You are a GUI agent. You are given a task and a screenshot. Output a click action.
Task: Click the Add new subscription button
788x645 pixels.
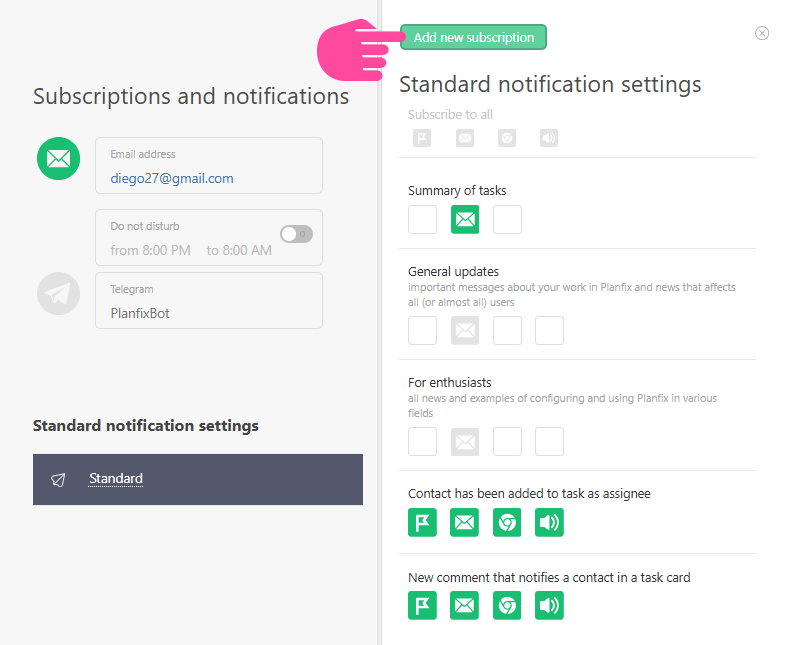(473, 37)
